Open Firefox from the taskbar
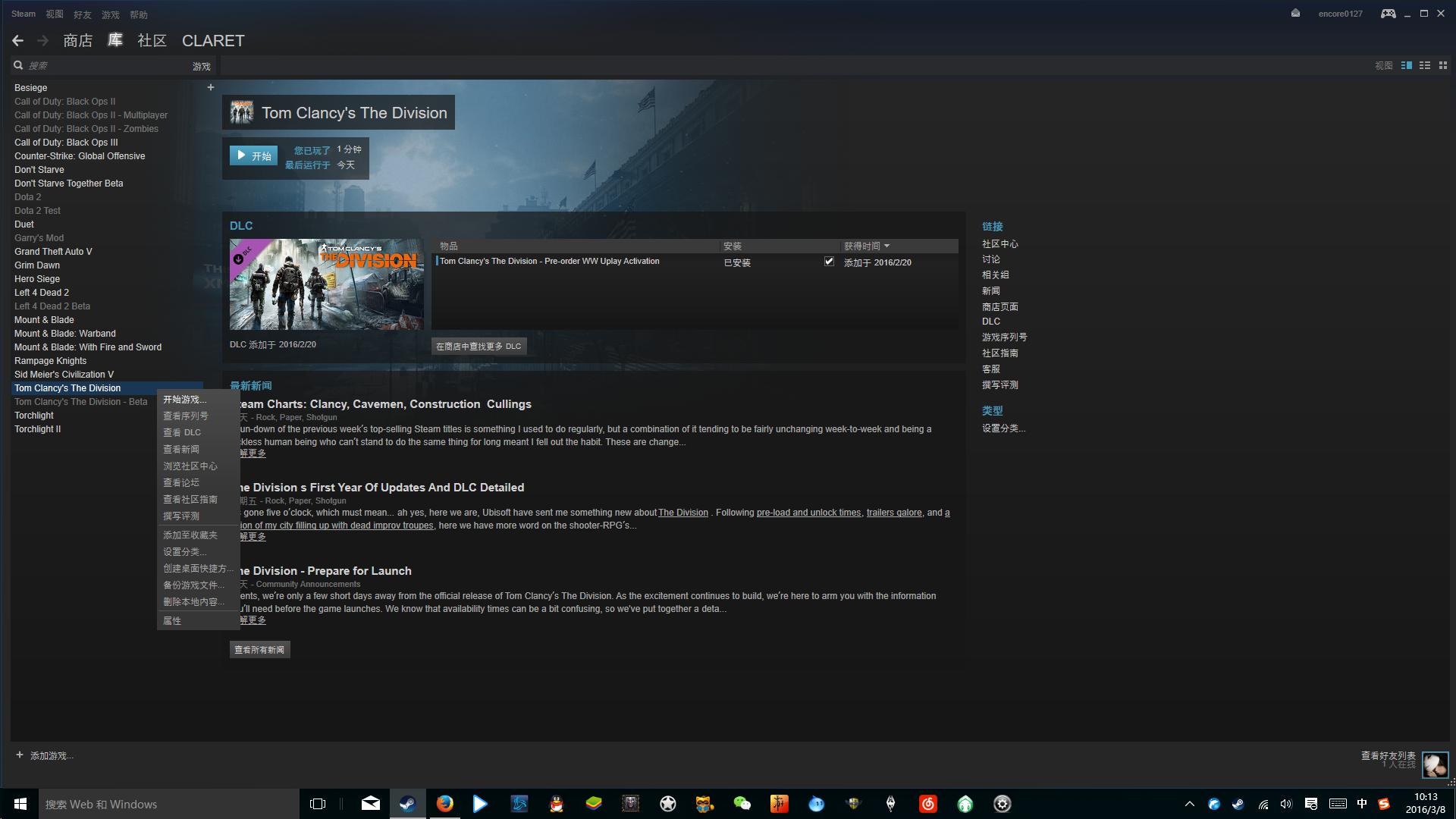The height and width of the screenshot is (819, 1456). point(445,804)
